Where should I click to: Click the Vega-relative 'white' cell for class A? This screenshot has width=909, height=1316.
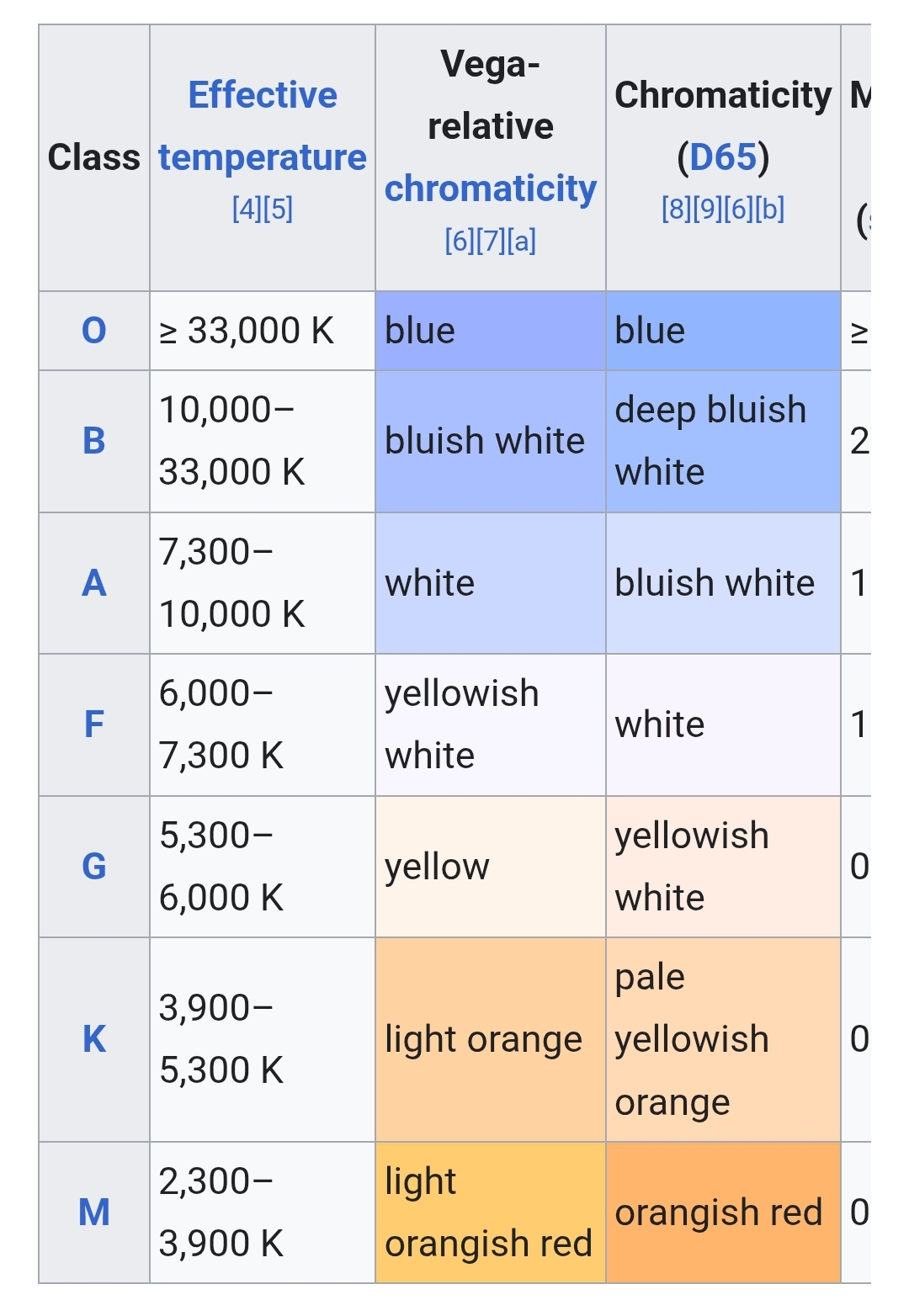tap(491, 583)
